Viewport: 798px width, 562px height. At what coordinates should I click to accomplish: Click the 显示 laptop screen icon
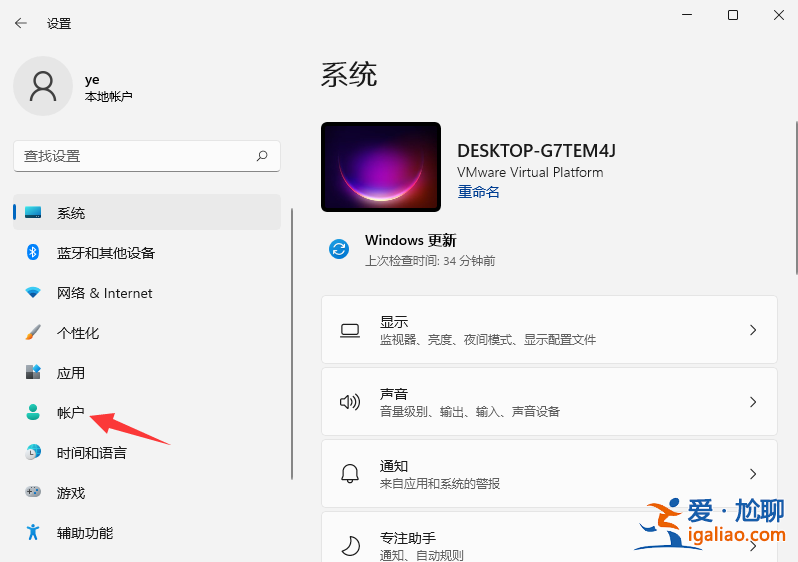[350, 330]
